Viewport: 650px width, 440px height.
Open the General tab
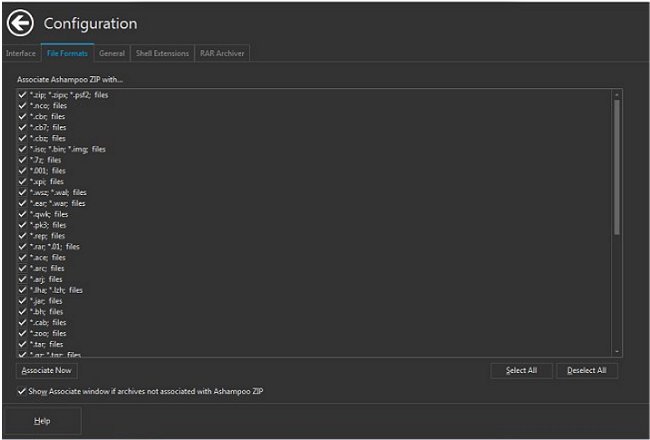click(112, 53)
